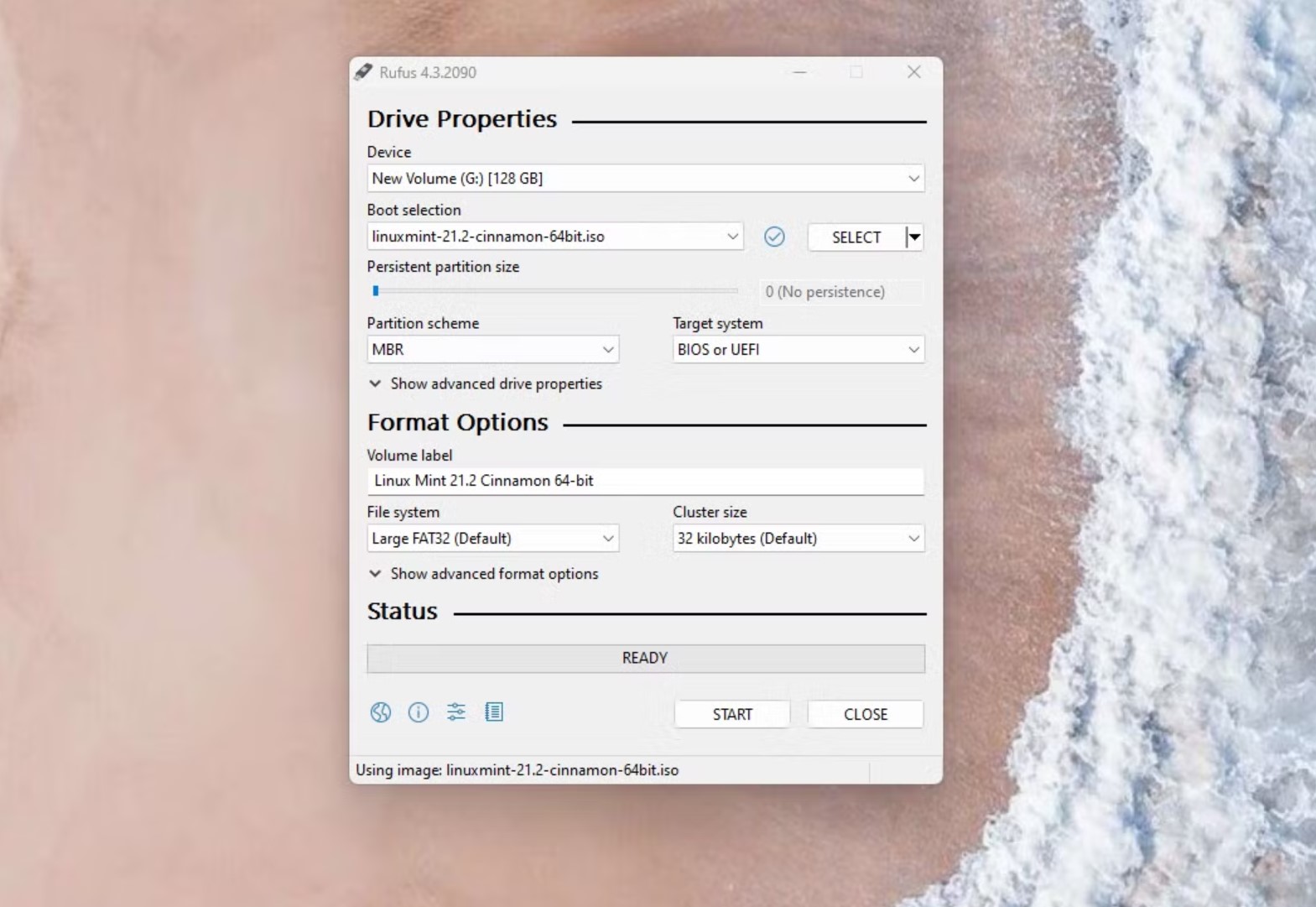Click the 'Drive Properties' heading
This screenshot has height=907, width=1316.
click(462, 119)
